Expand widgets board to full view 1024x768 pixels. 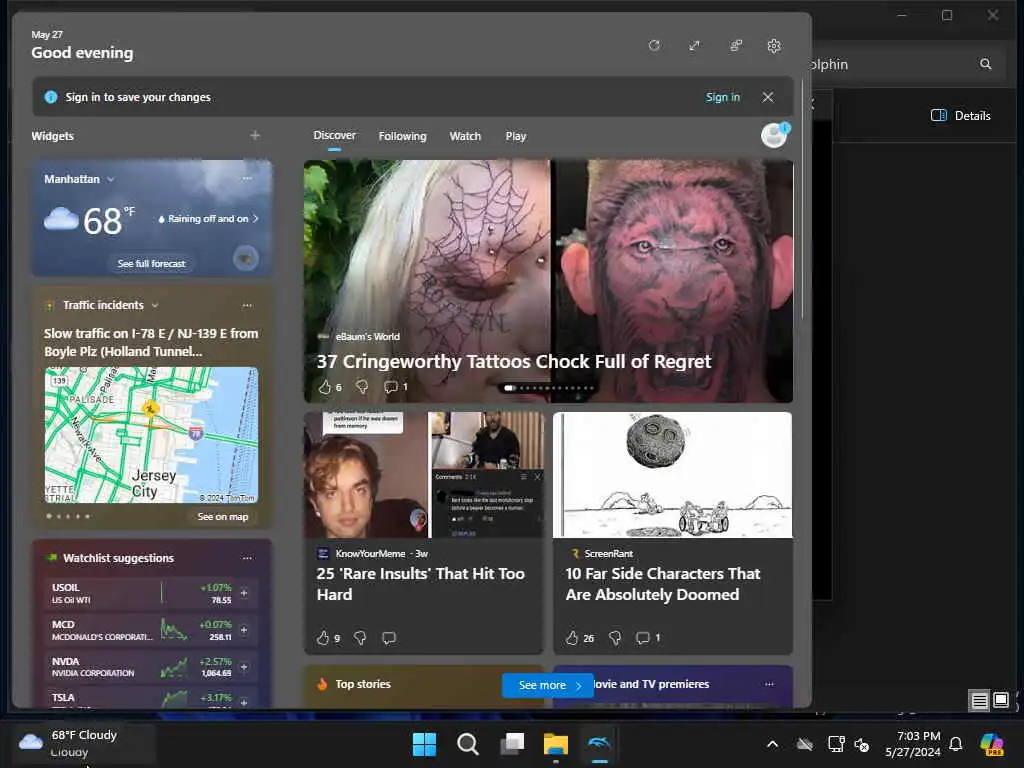[x=694, y=46]
